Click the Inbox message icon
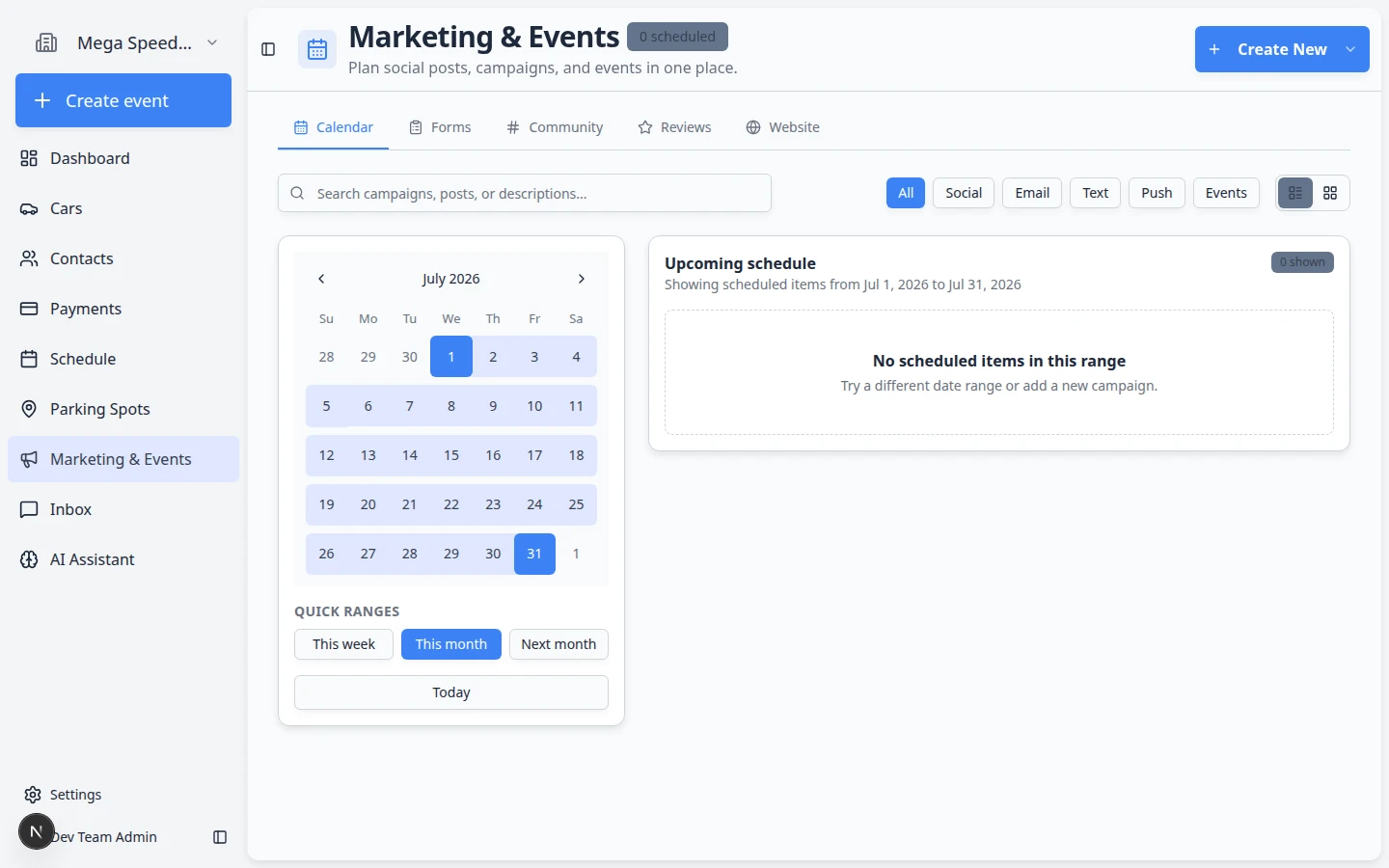 pyautogui.click(x=29, y=509)
